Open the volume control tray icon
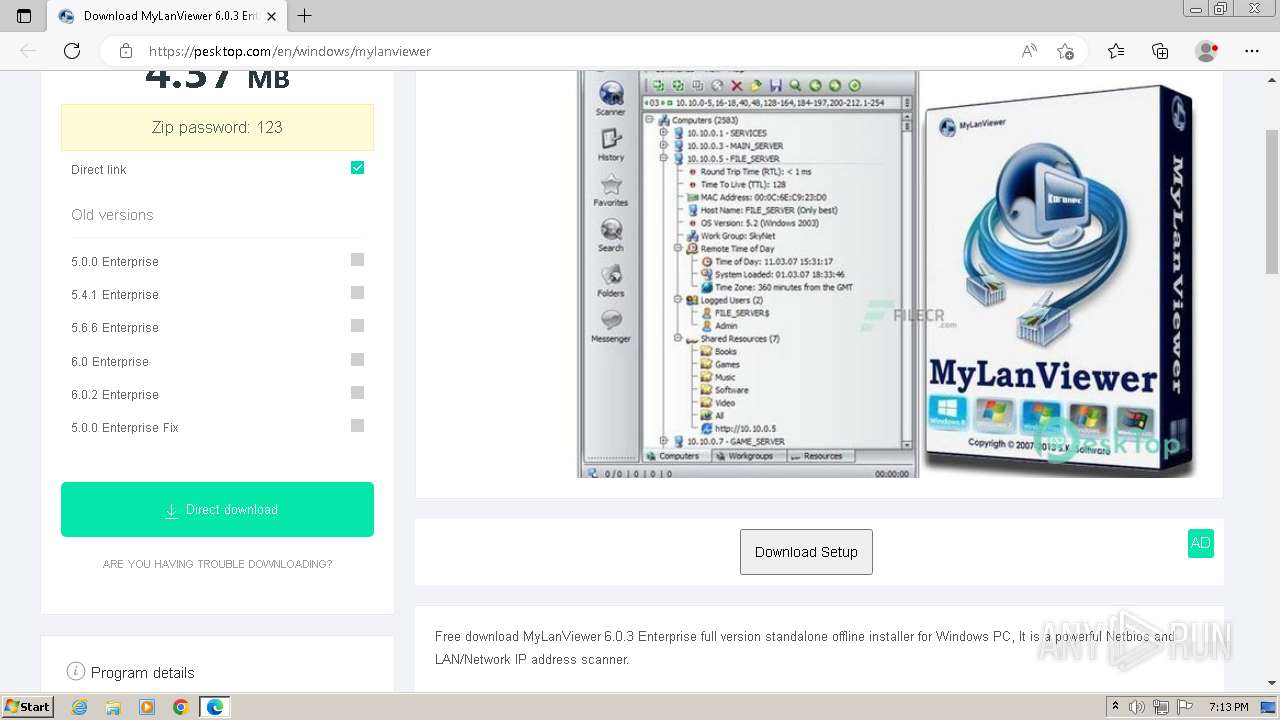 [1138, 707]
